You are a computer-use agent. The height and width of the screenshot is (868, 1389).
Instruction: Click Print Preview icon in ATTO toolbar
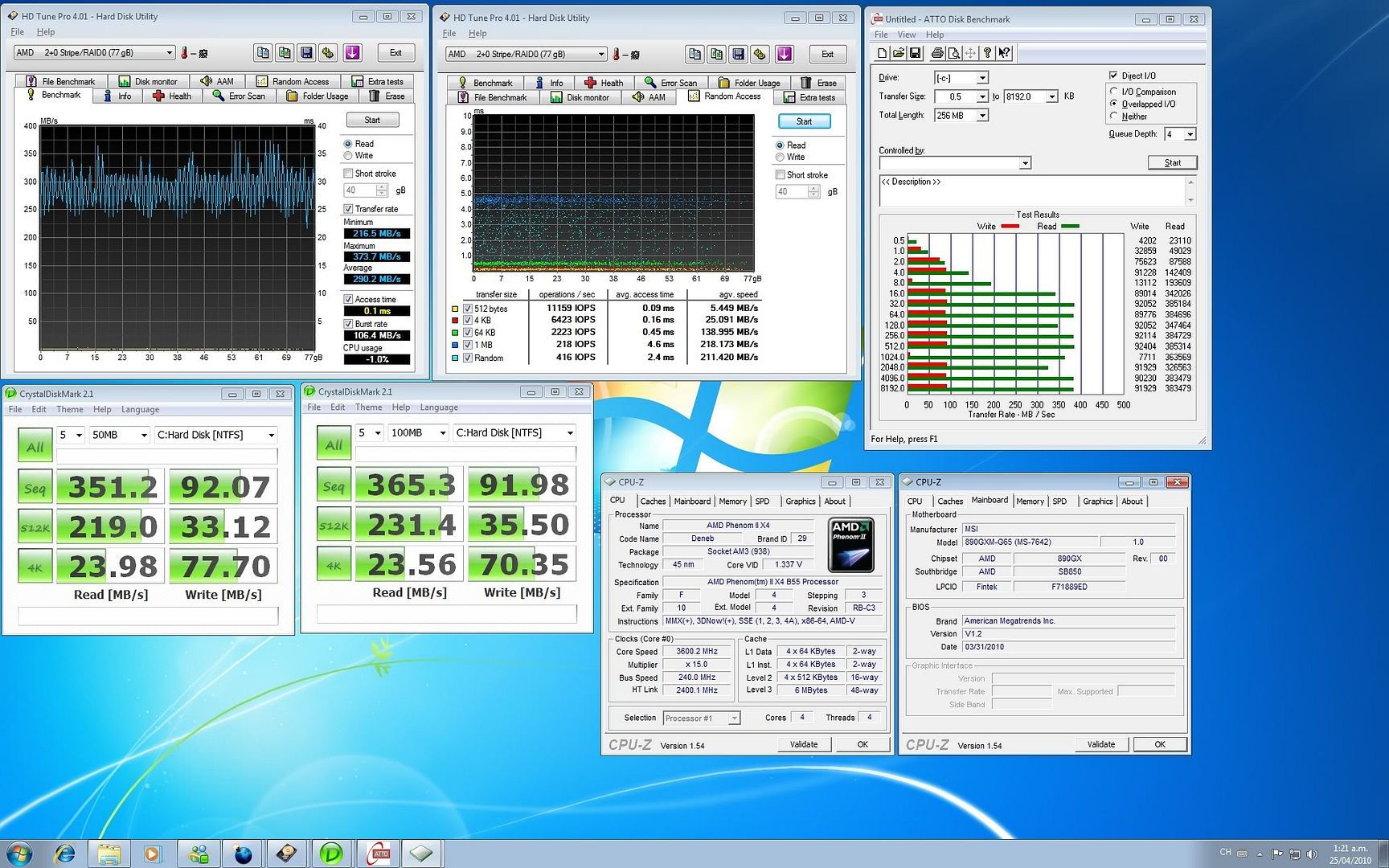pos(953,53)
